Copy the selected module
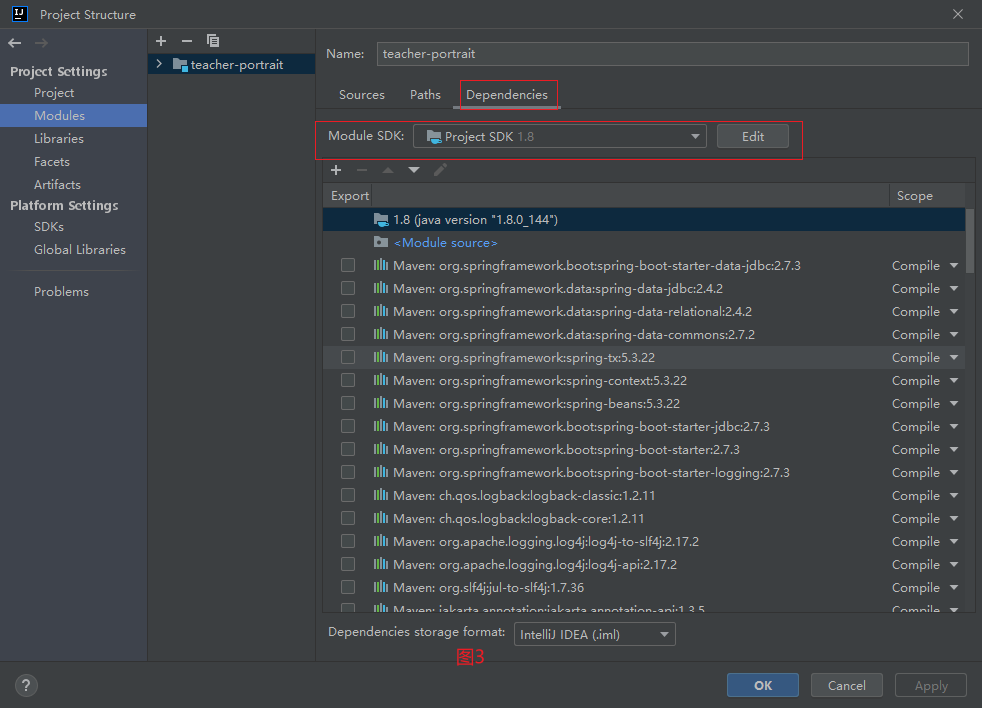The width and height of the screenshot is (982, 708). coord(213,41)
